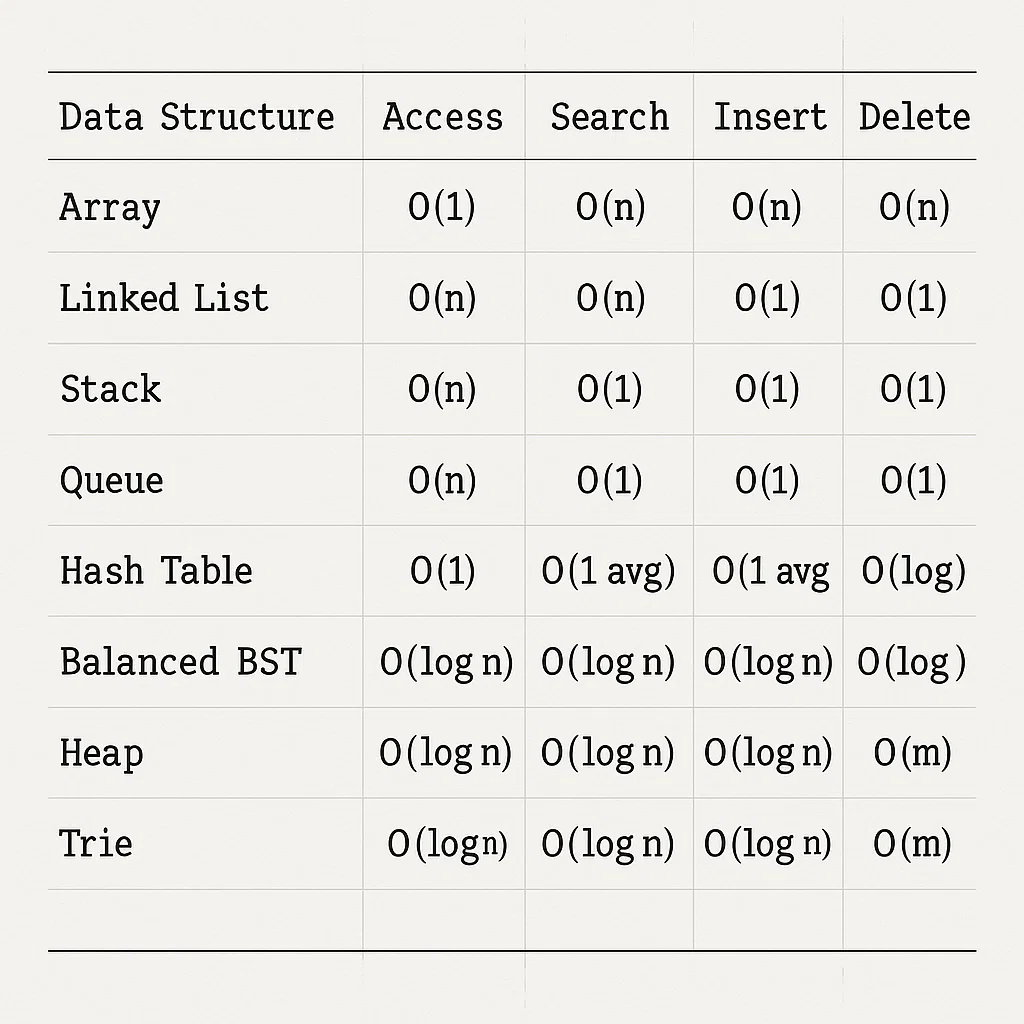Select the "Heap" row label
Viewport: 1024px width, 1024px height.
pos(101,753)
